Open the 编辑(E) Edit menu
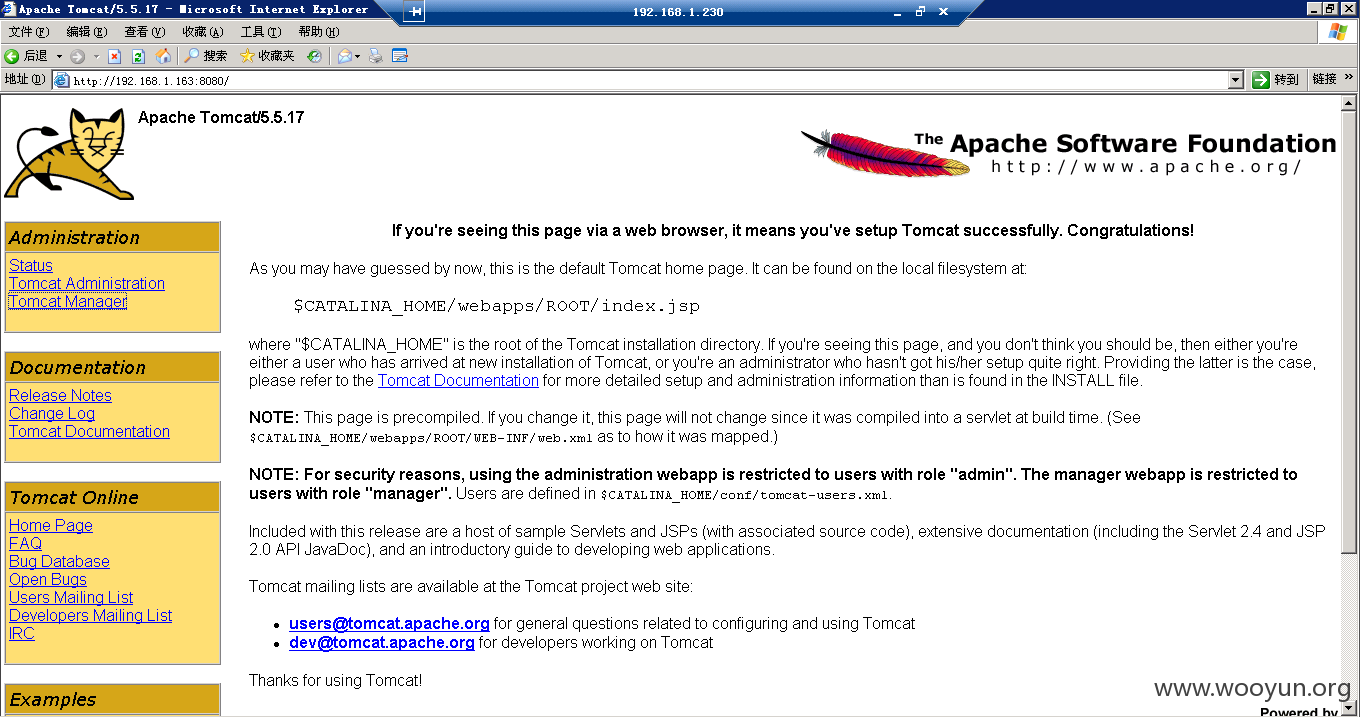This screenshot has height=717, width=1360. tap(86, 32)
